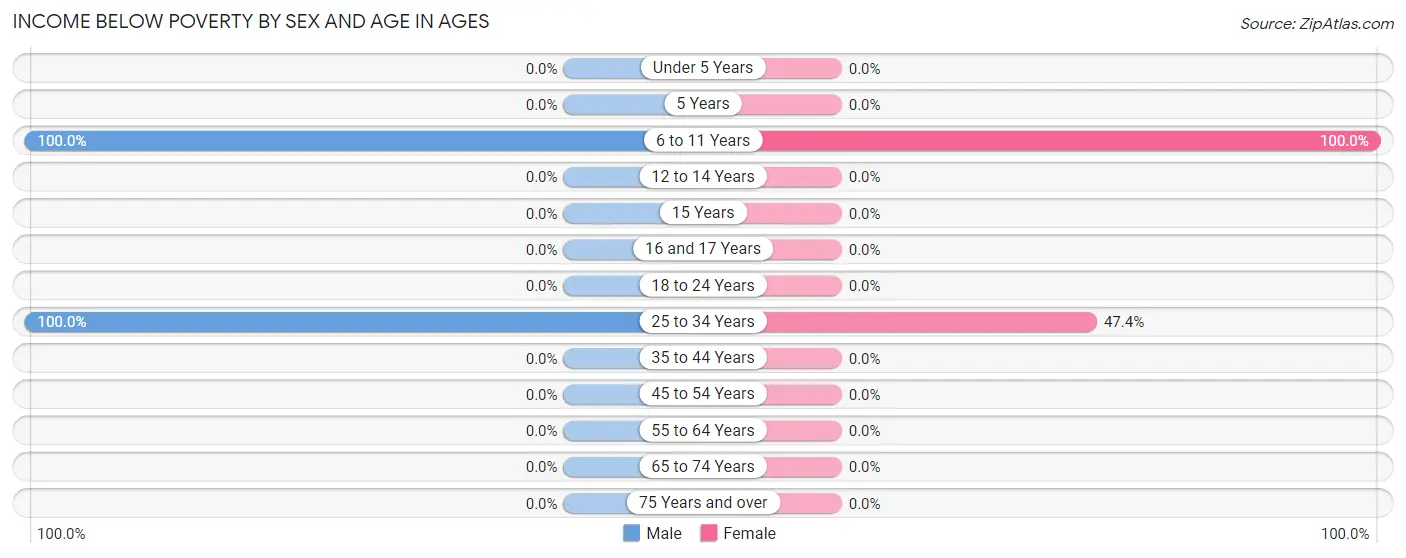Screen dimensions: 1406x558
Task: Click the male 6 to 11 Years bar
Action: pyautogui.click(x=335, y=141)
